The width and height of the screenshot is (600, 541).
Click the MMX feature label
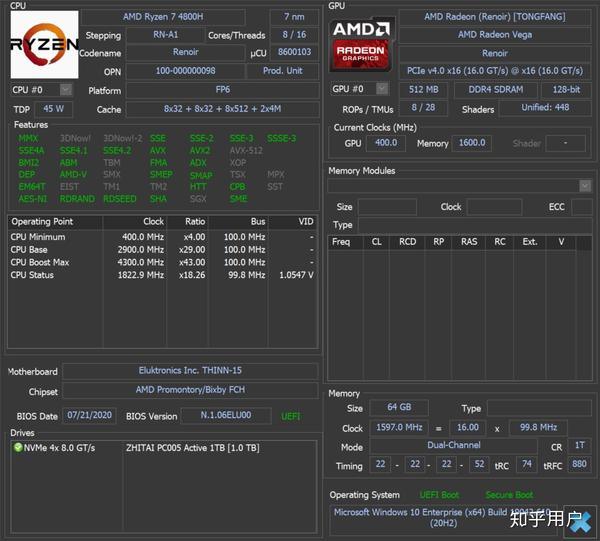pos(28,139)
